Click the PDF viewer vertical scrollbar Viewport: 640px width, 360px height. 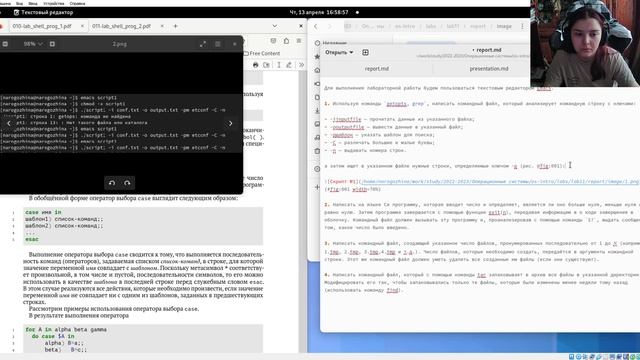[x=303, y=212]
